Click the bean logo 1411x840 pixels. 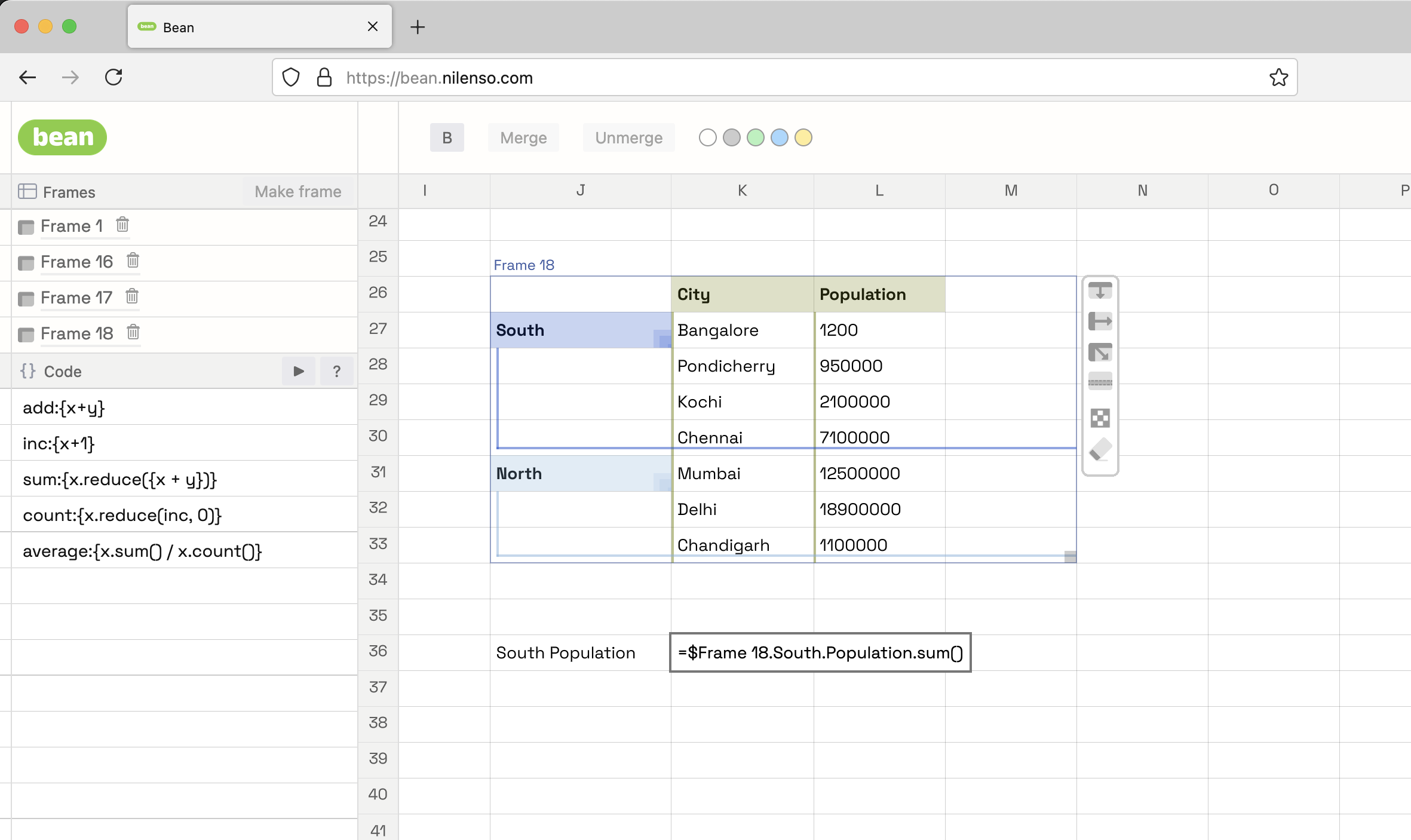pyautogui.click(x=63, y=137)
